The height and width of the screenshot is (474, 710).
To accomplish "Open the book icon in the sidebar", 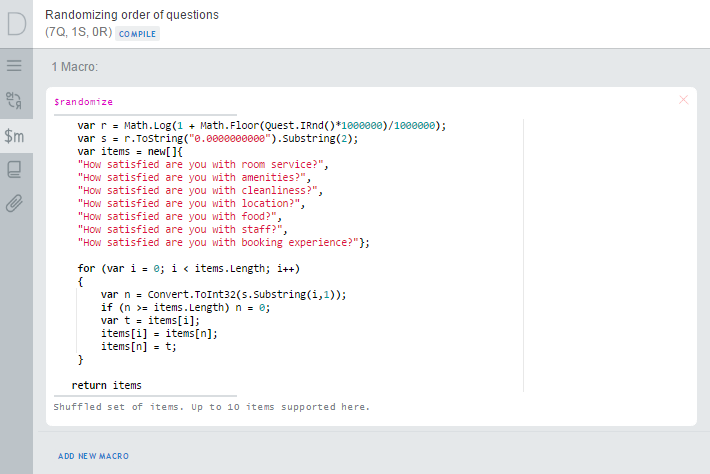I will [x=15, y=169].
